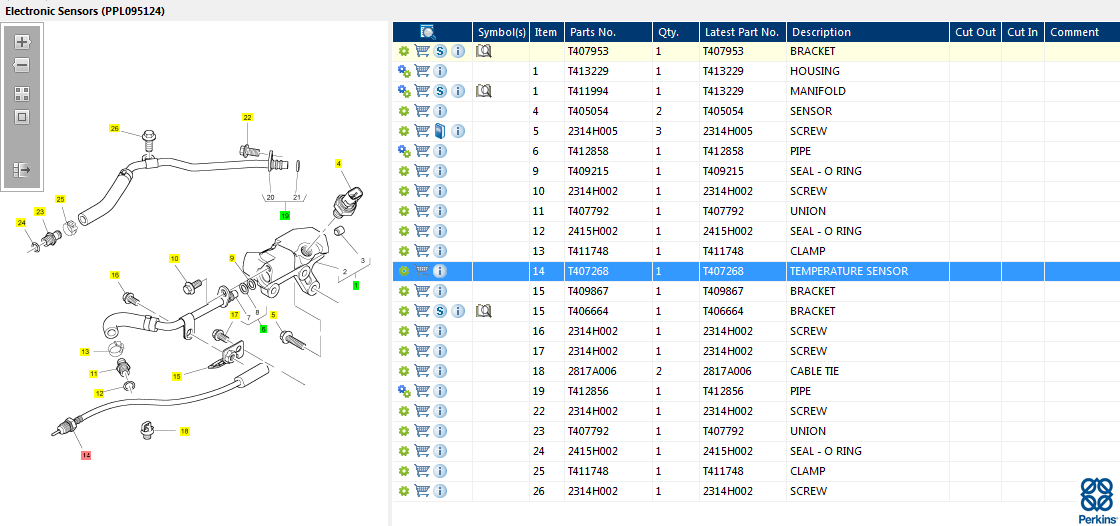Click double-gear assembly icon for HOUSING row
The height and width of the screenshot is (526, 1120).
tap(404, 71)
